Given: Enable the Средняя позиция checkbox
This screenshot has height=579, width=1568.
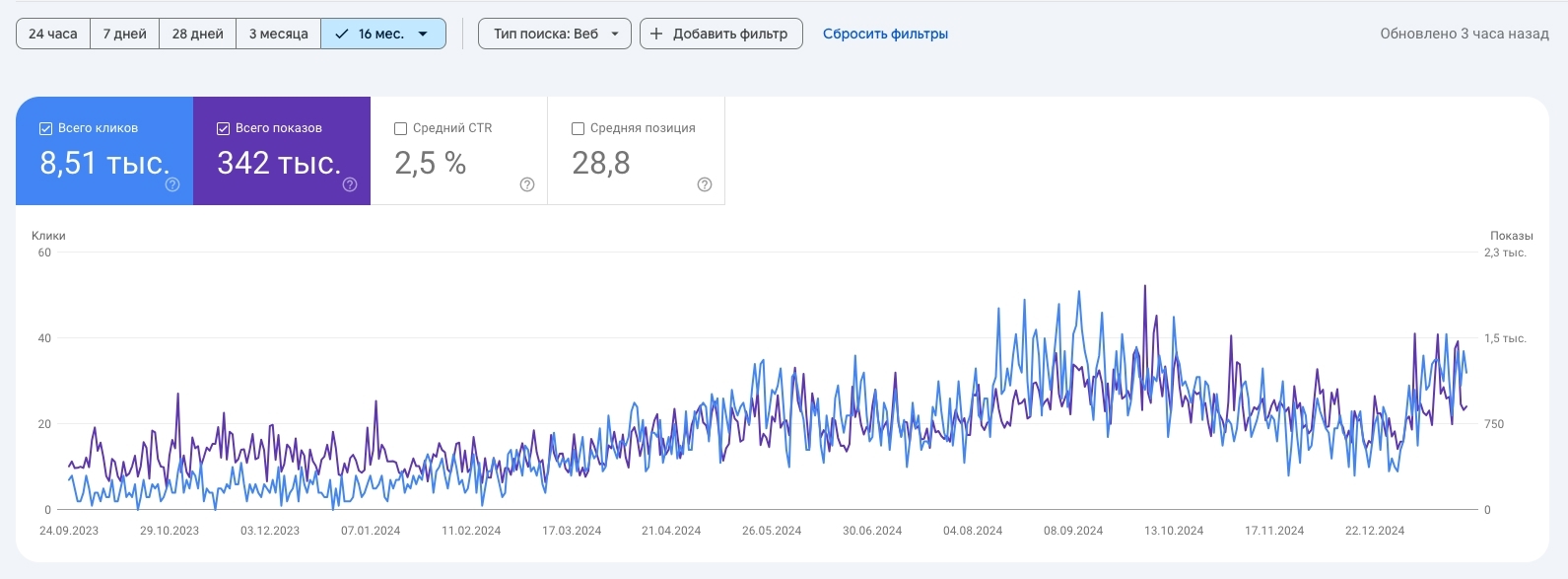Looking at the screenshot, I should point(579,128).
